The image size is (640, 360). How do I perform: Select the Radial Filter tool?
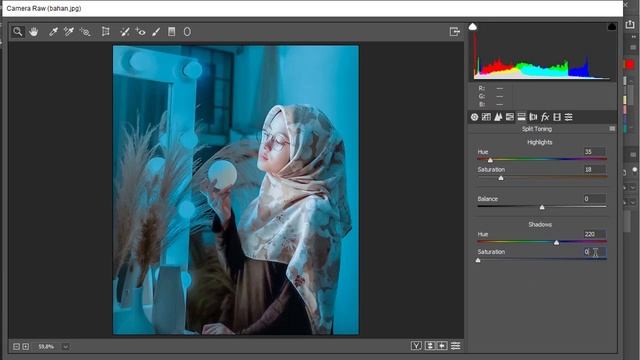click(x=187, y=31)
